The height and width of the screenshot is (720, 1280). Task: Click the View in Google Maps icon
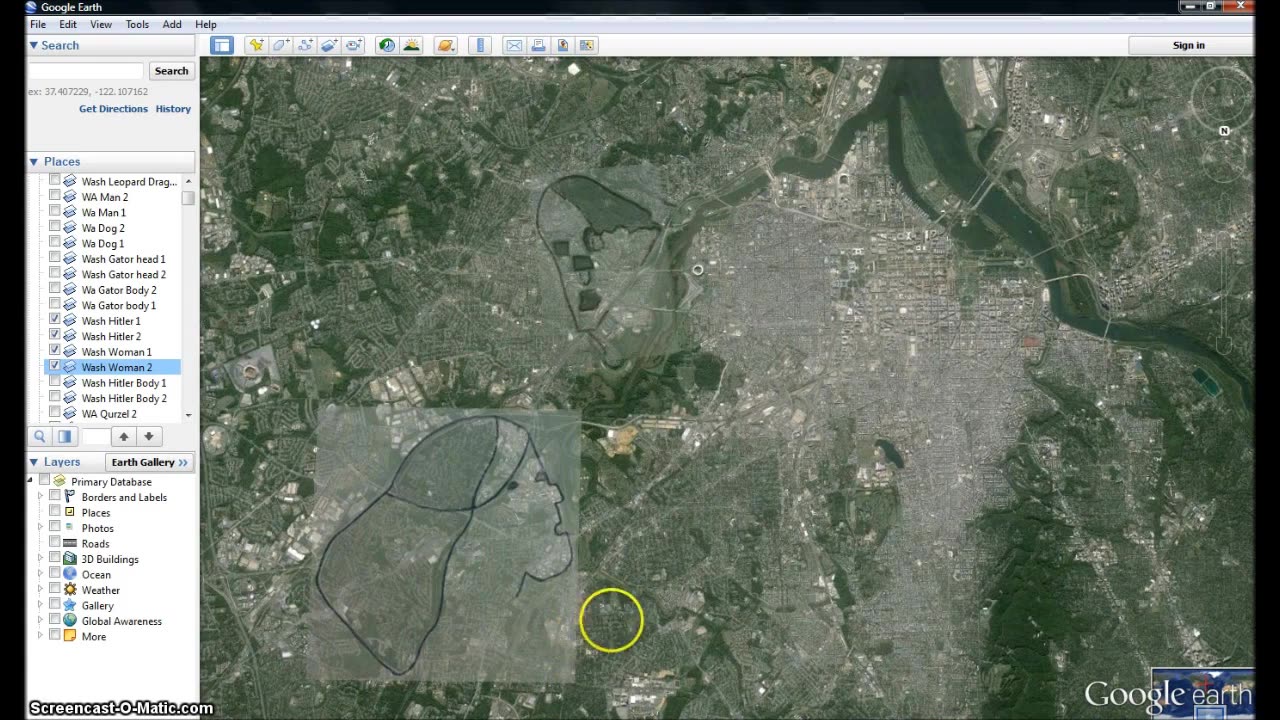pos(587,45)
